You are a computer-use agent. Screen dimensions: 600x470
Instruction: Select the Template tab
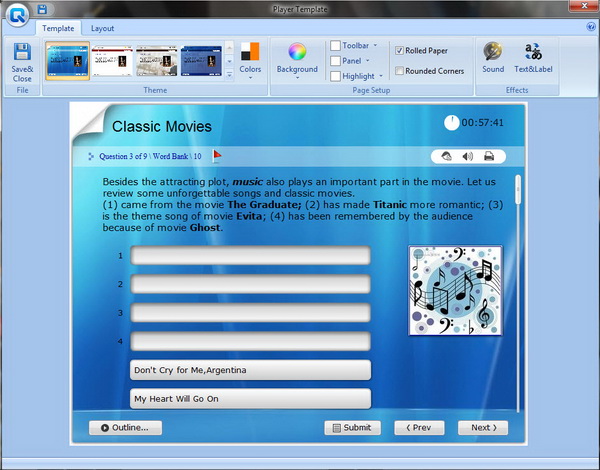[58, 29]
